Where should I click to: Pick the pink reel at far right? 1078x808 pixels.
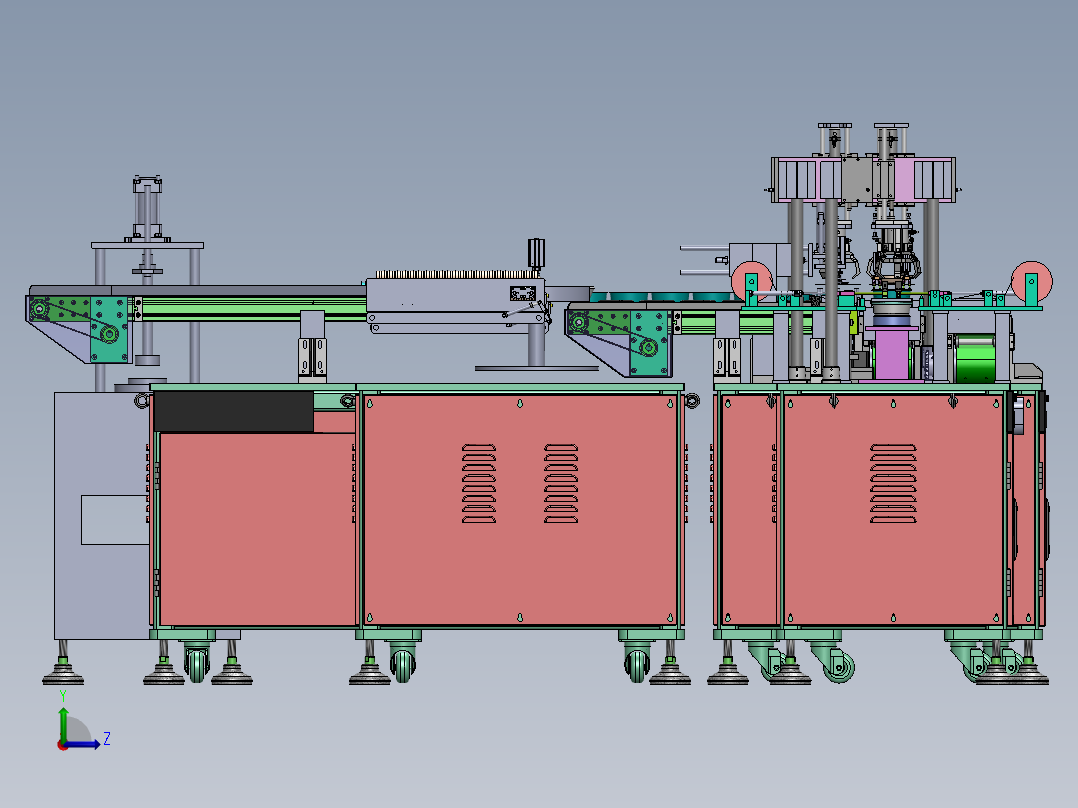(x=1033, y=282)
